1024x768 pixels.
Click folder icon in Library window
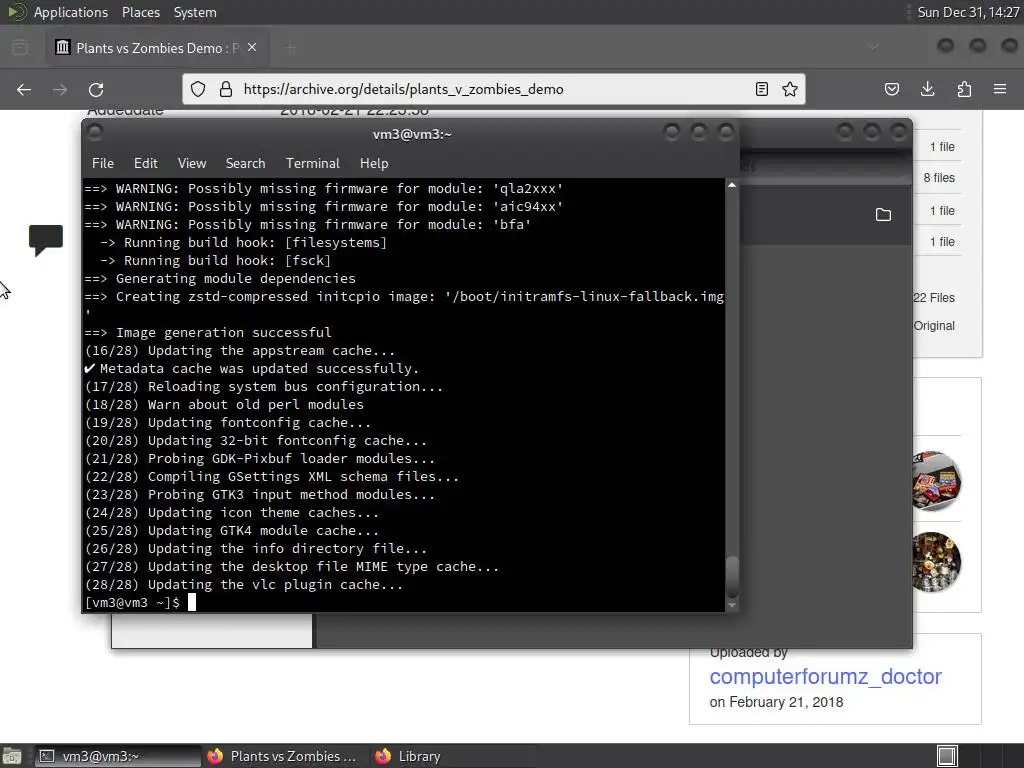pyautogui.click(x=883, y=215)
